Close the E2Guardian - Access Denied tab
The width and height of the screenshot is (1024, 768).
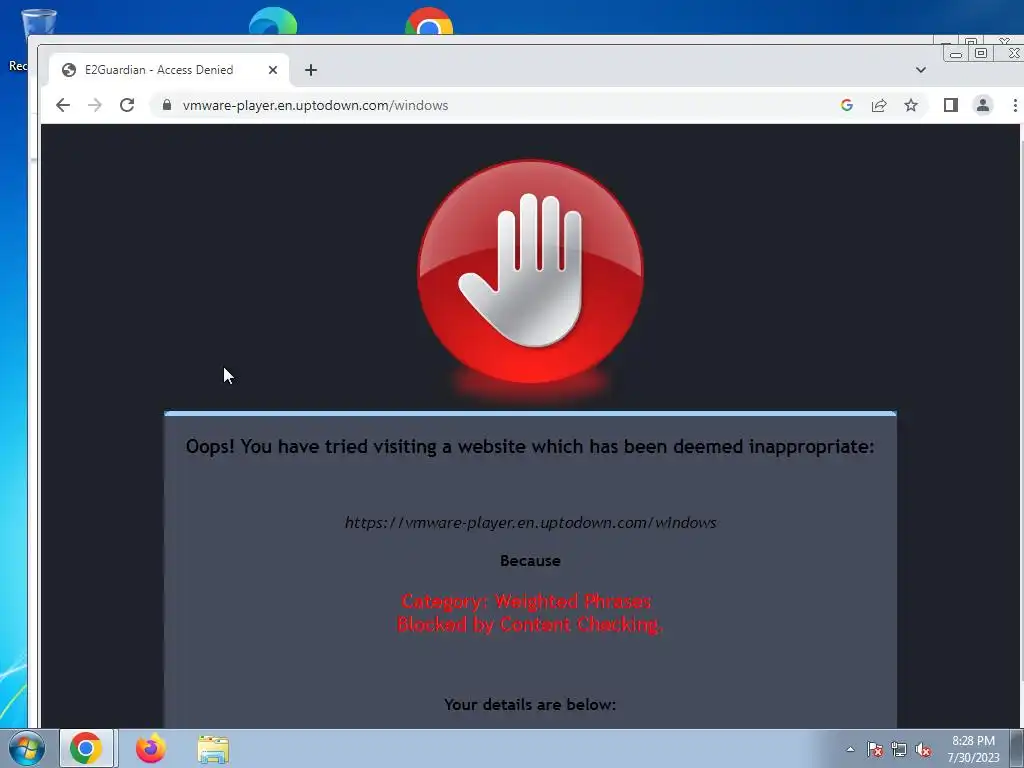(273, 70)
